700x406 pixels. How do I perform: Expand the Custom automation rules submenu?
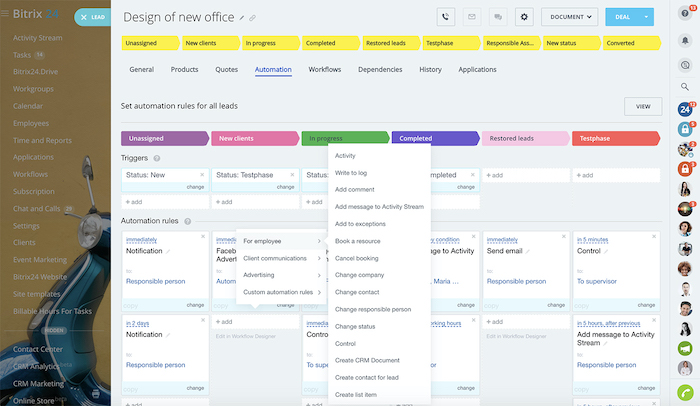click(x=281, y=292)
